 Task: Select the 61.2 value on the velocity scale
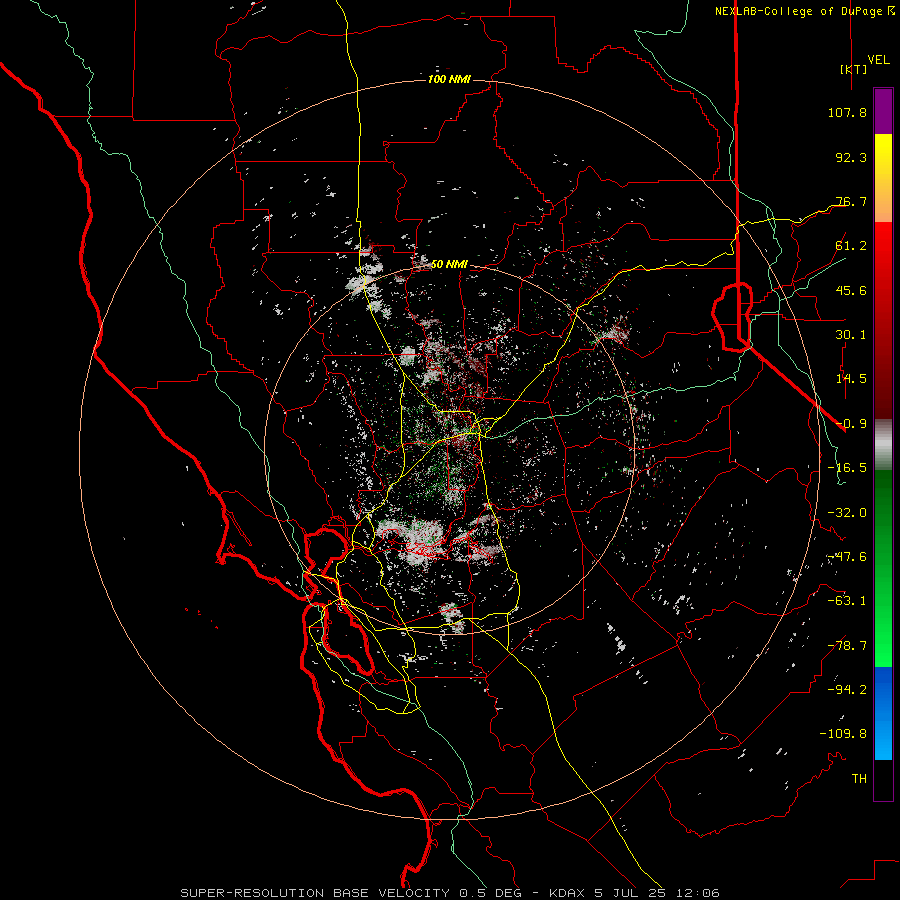click(851, 246)
